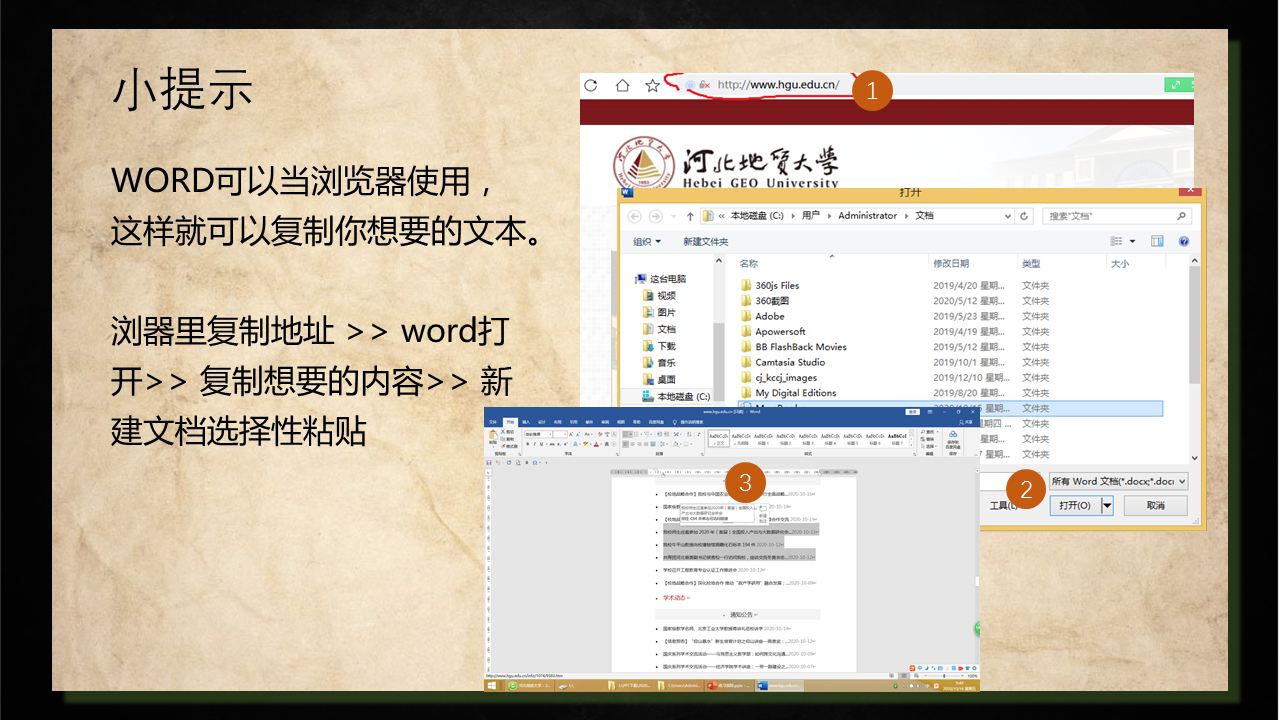Click the green 360 browser taskbar icon
Viewport: 1280px width, 720px height.
point(513,686)
